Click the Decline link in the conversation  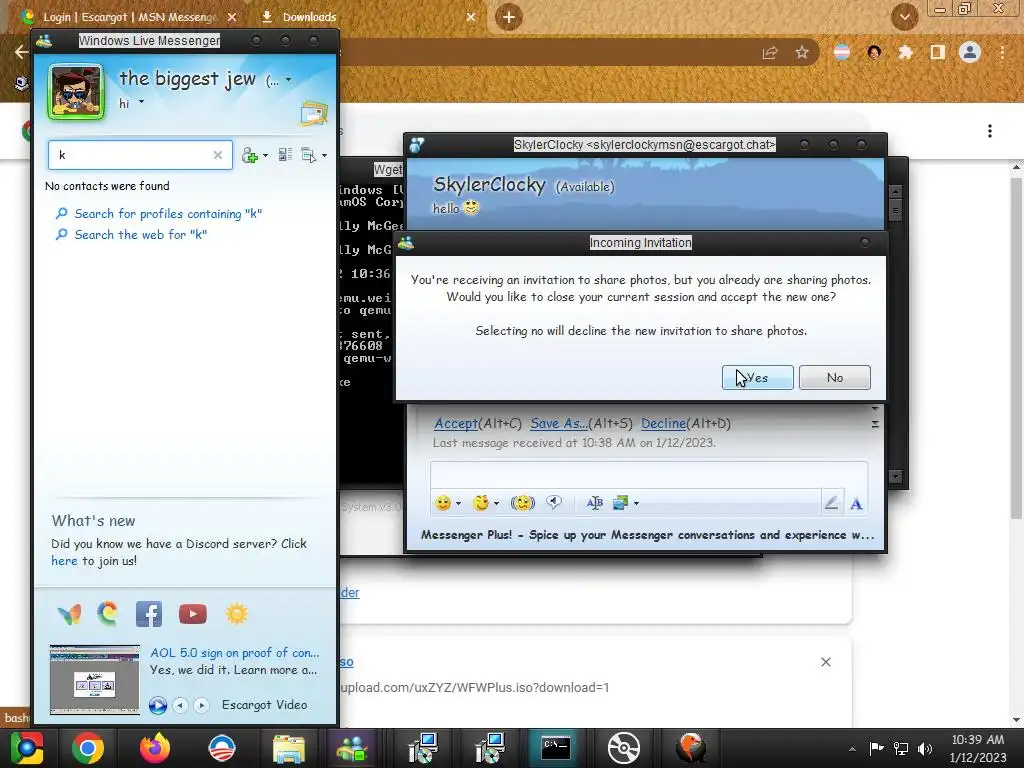[664, 423]
